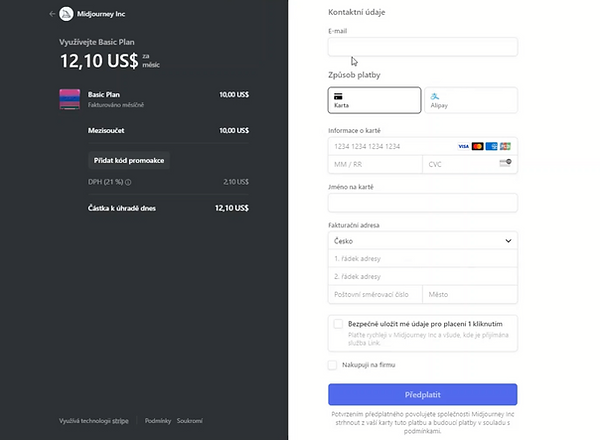Check the Nakupuji na firmu box
This screenshot has width=600, height=440.
click(333, 365)
